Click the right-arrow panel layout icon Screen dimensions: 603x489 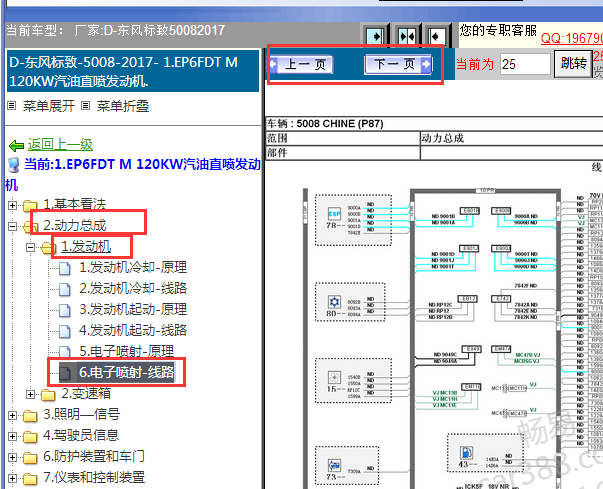tap(375, 37)
